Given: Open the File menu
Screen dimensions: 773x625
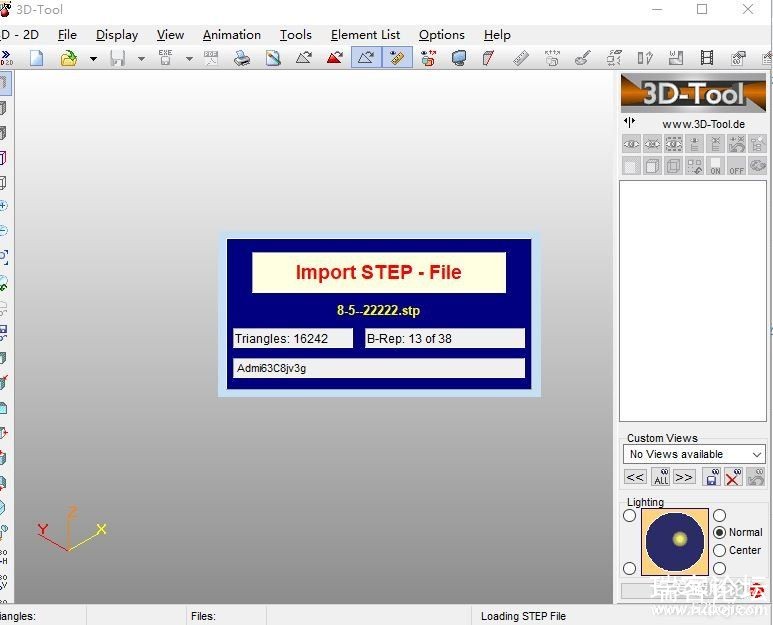Looking at the screenshot, I should click(67, 35).
